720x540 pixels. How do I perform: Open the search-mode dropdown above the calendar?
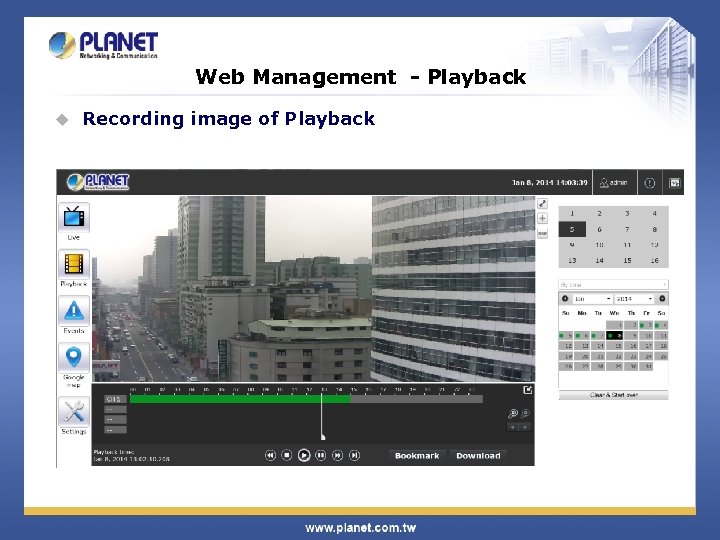[613, 285]
